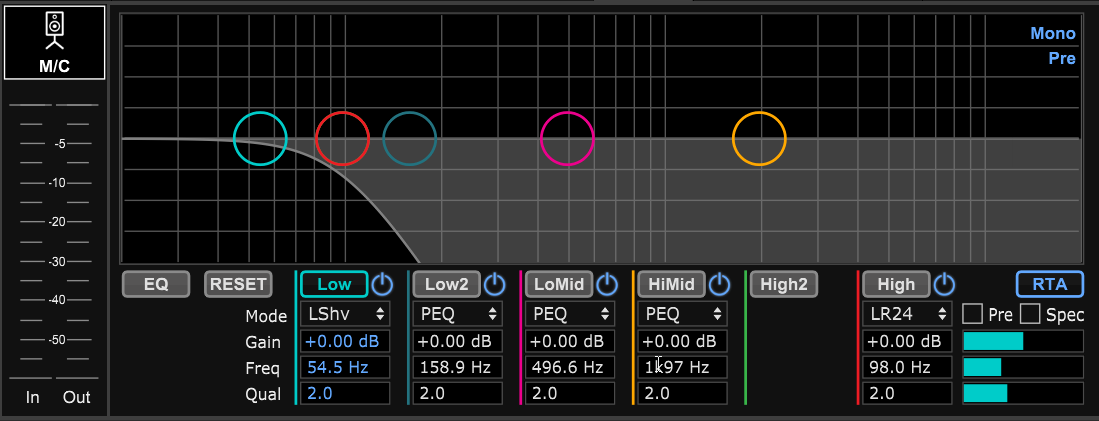Toggle the HiMid band power icon
1099x421 pixels.
pos(720,284)
